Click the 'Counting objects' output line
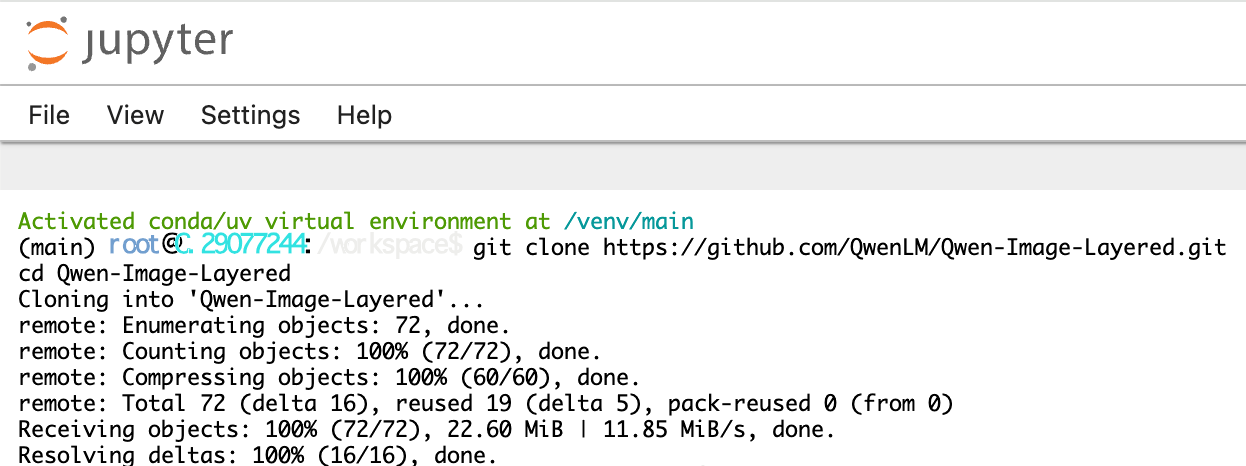The image size is (1246, 466). pos(310,351)
